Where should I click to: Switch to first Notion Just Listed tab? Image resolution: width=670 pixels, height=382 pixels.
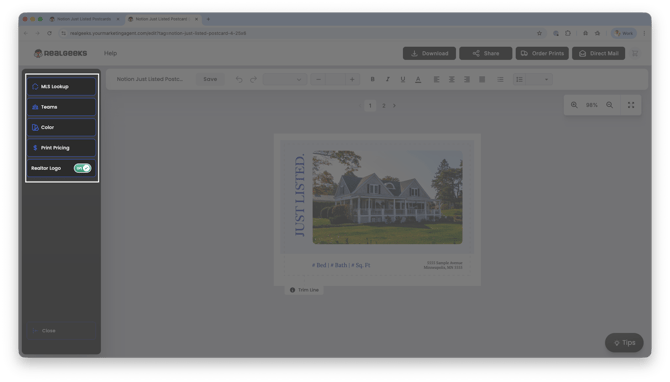point(84,19)
